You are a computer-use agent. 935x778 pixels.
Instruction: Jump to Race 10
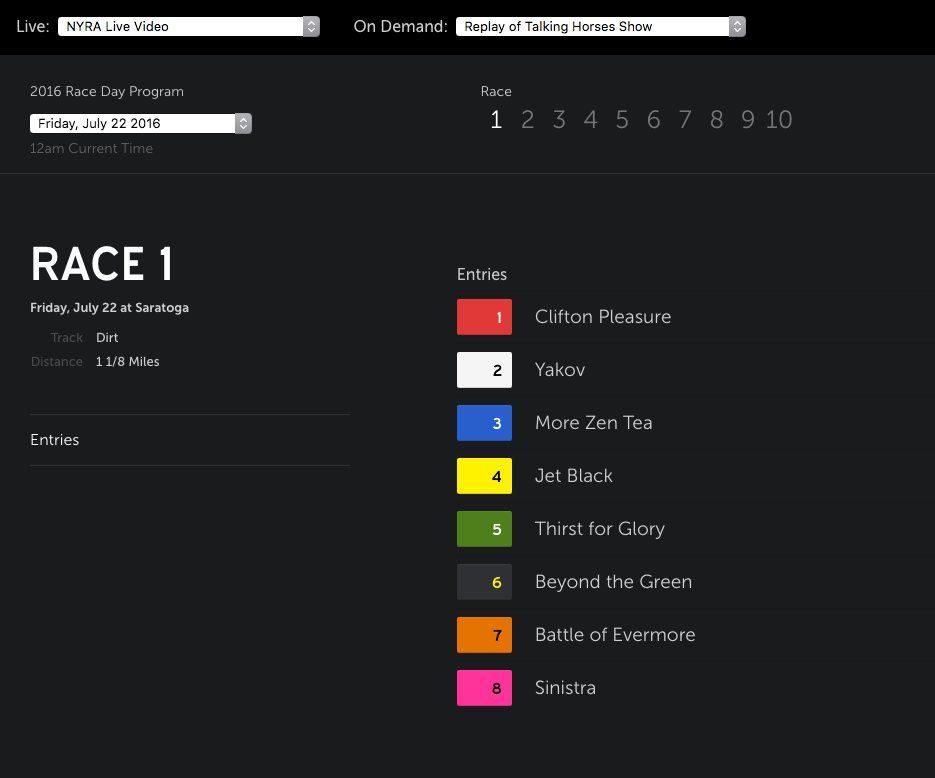(x=779, y=120)
